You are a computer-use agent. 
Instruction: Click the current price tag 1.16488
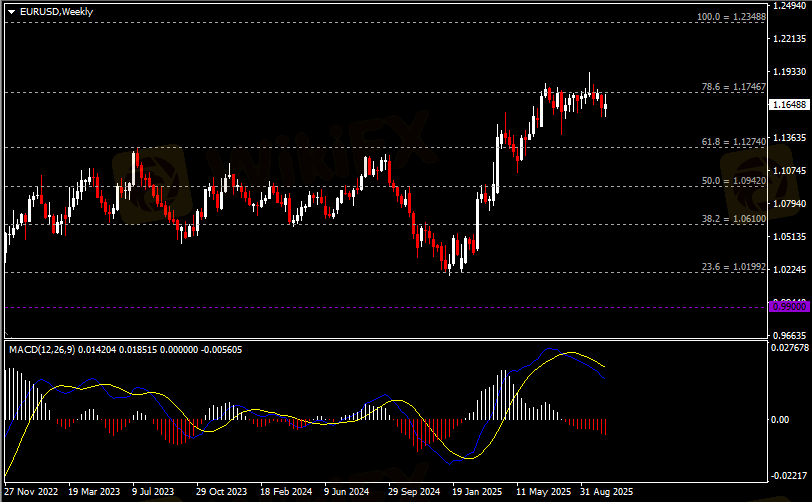789,105
